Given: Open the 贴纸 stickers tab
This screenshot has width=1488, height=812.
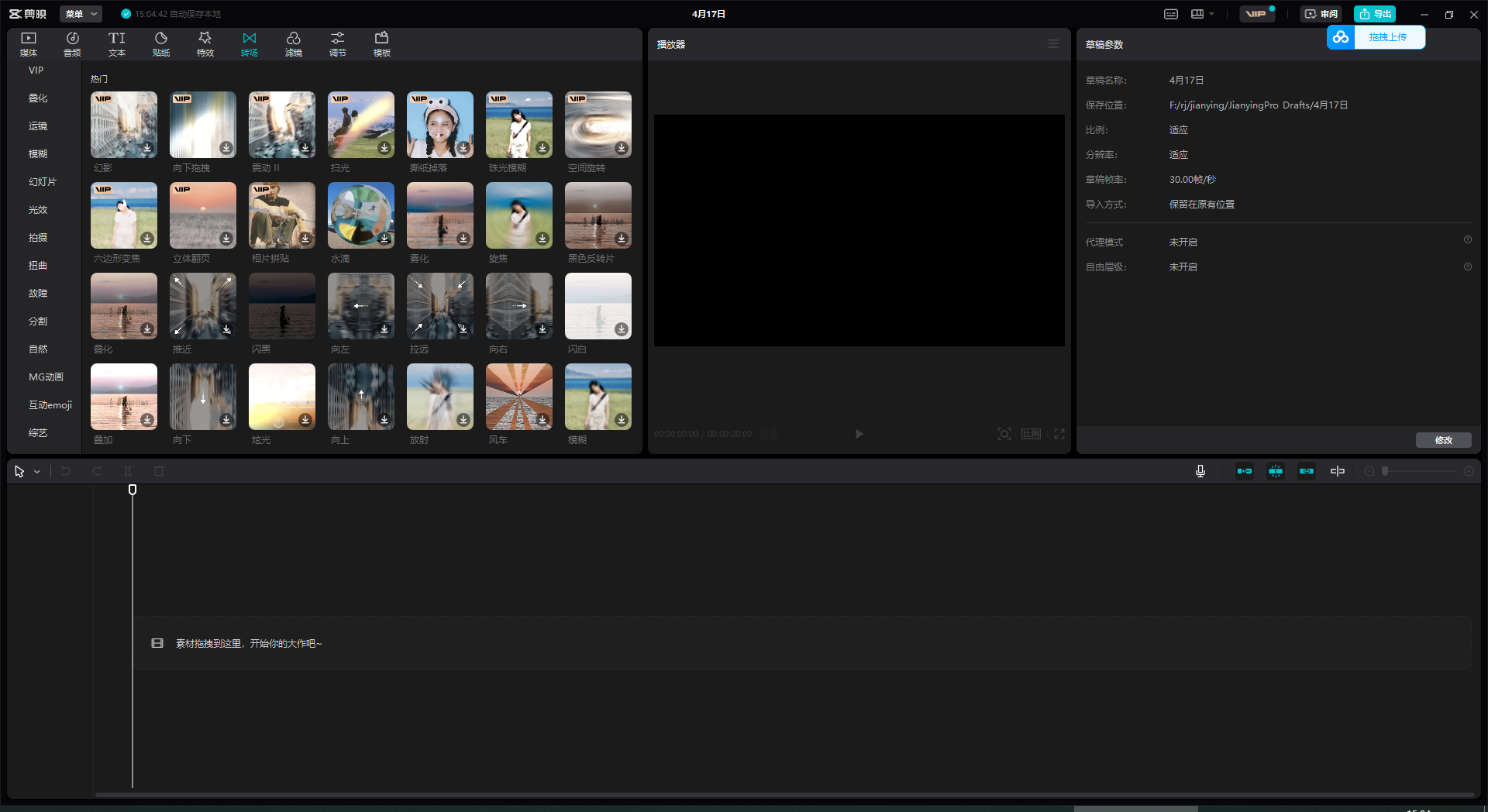Looking at the screenshot, I should [x=161, y=44].
